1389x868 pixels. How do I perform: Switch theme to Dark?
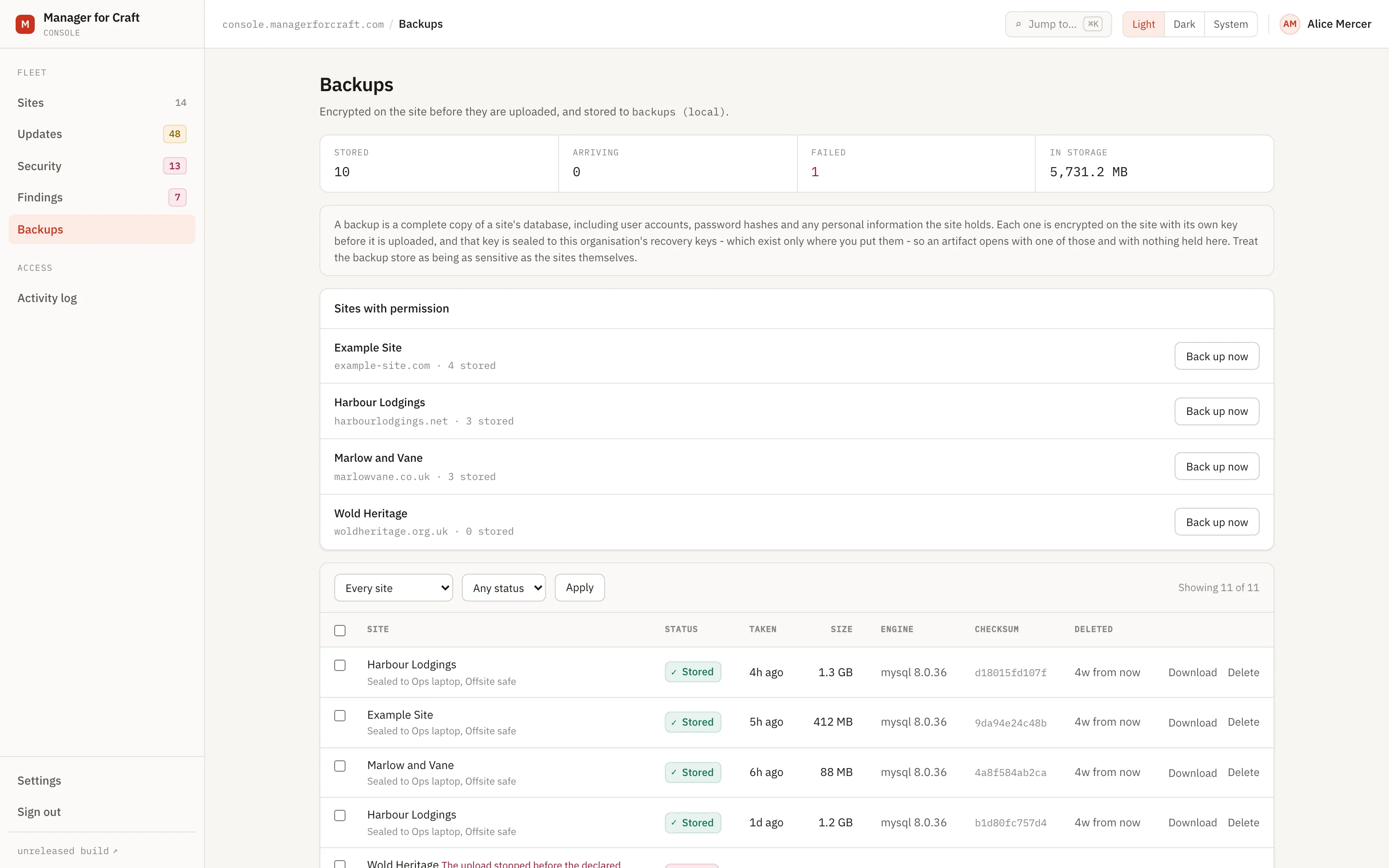(x=1184, y=24)
